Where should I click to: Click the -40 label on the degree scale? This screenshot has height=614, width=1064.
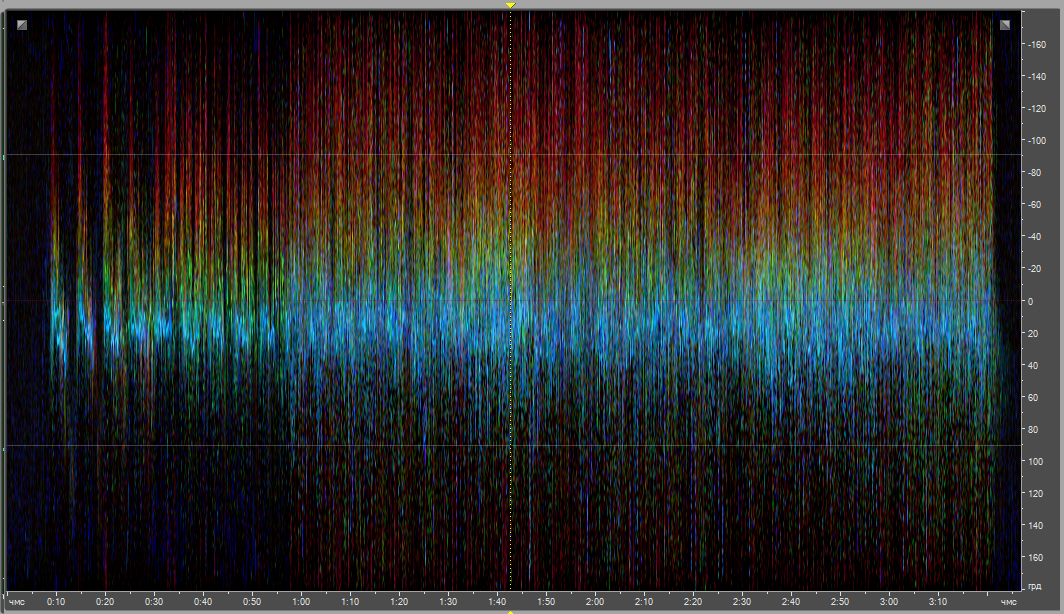coord(1034,237)
